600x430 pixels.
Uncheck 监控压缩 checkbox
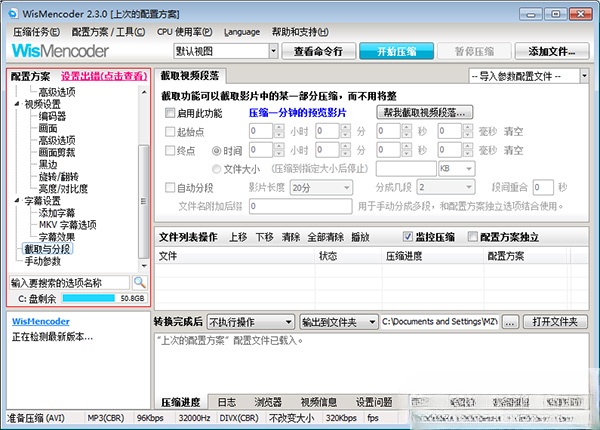(408, 237)
